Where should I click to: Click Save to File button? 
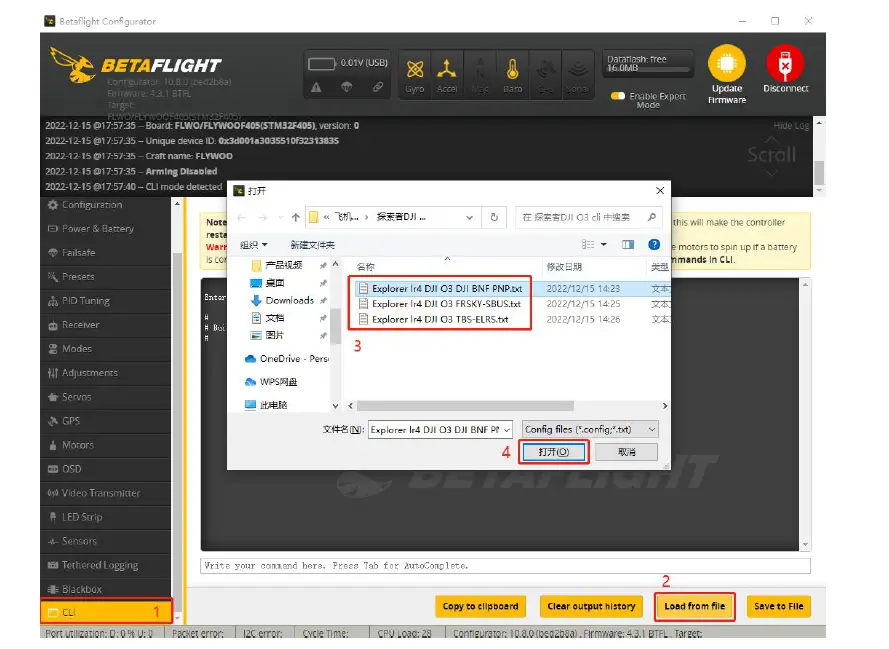[x=778, y=606]
